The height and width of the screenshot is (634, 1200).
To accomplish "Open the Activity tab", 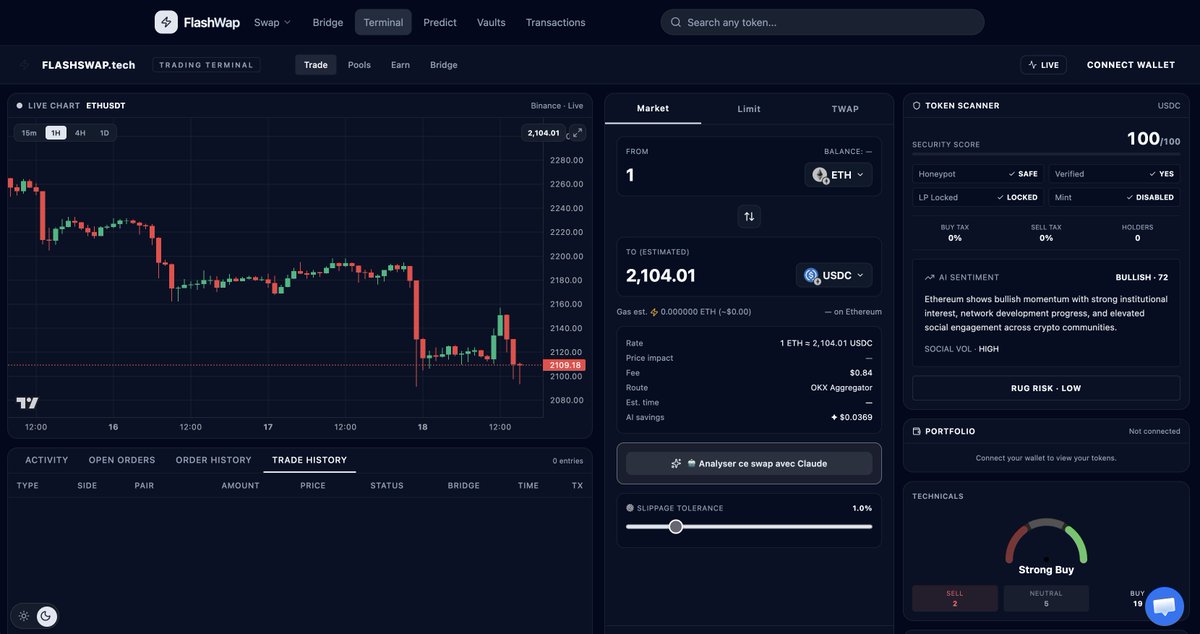I will pyautogui.click(x=47, y=460).
